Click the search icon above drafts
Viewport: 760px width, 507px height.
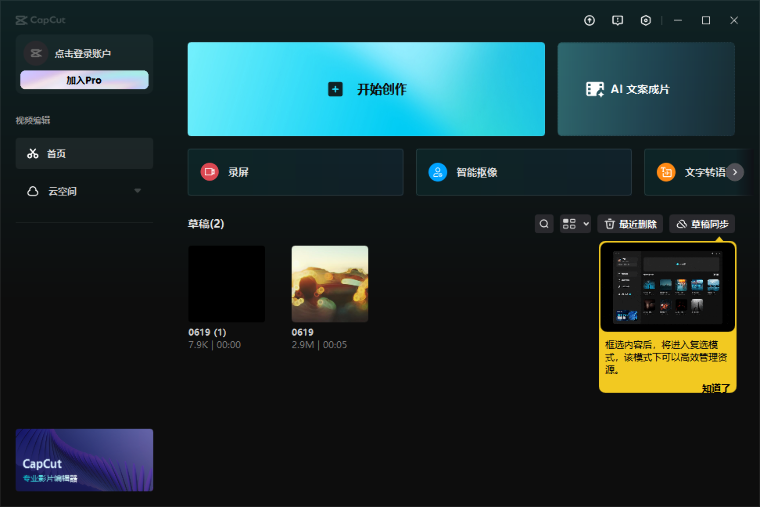pyautogui.click(x=544, y=224)
